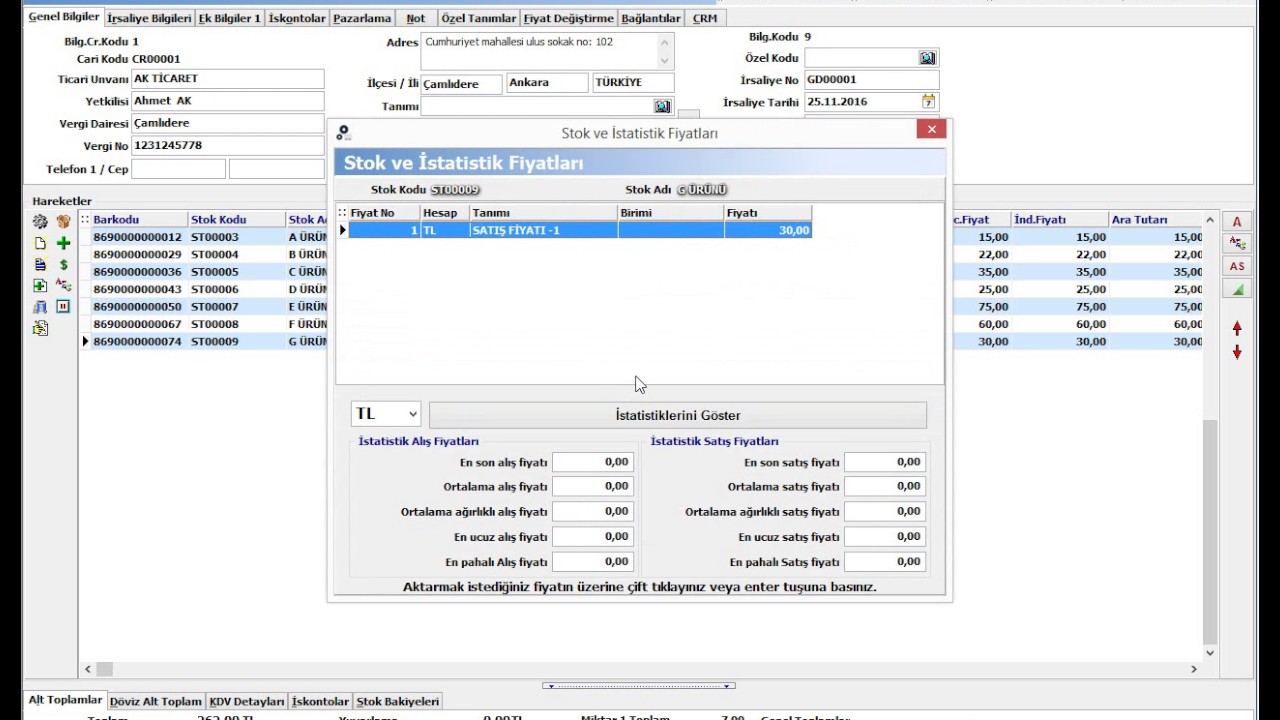Image resolution: width=1280 pixels, height=720 pixels.
Task: Click the document with green plus icon
Action: coord(40,286)
